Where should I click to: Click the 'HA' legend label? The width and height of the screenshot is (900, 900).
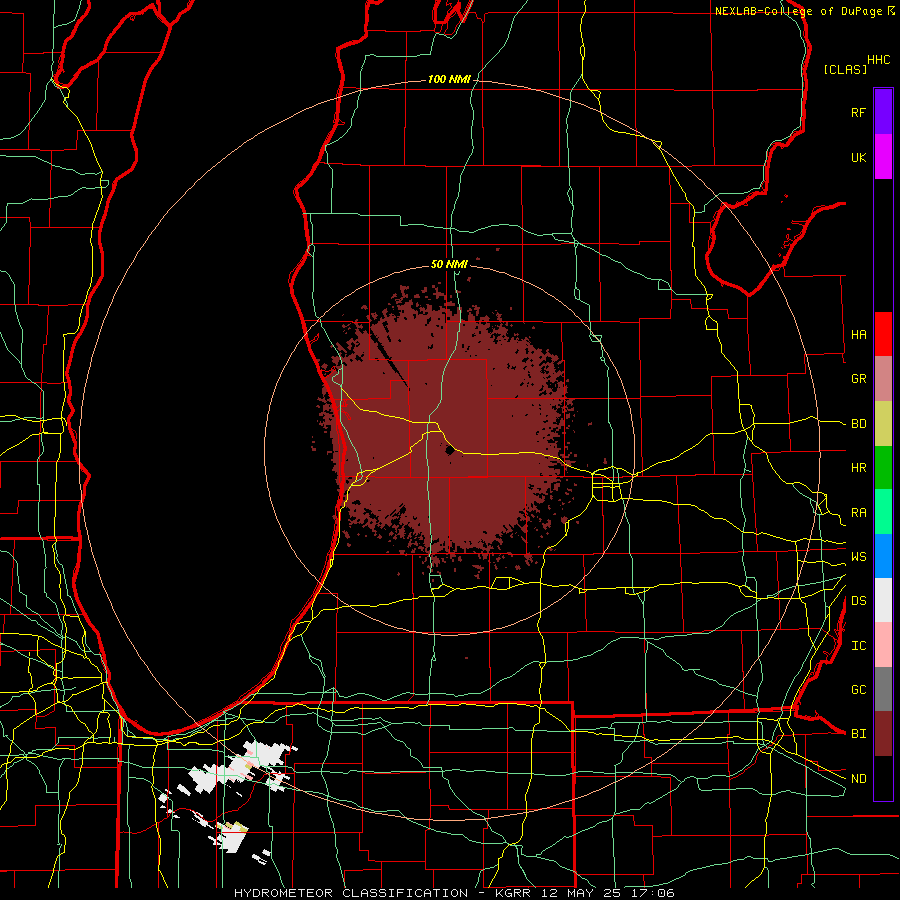click(x=858, y=335)
